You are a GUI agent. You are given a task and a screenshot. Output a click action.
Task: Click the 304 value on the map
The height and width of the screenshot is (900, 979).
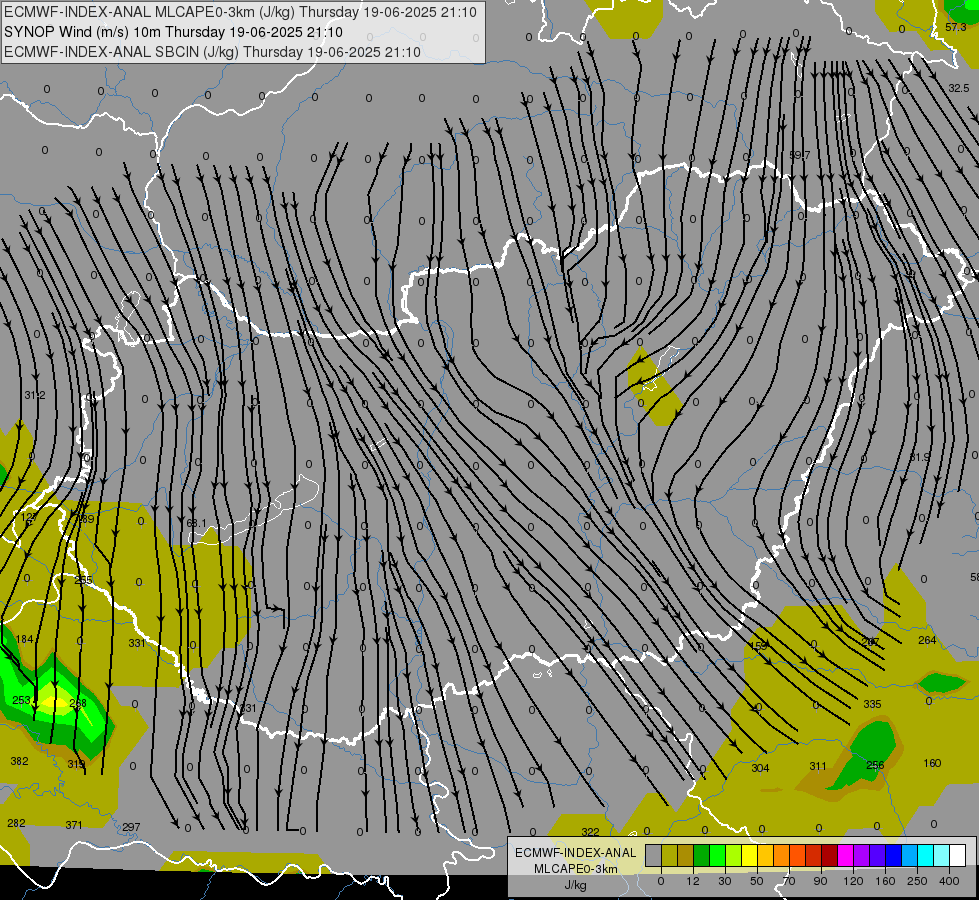[760, 768]
